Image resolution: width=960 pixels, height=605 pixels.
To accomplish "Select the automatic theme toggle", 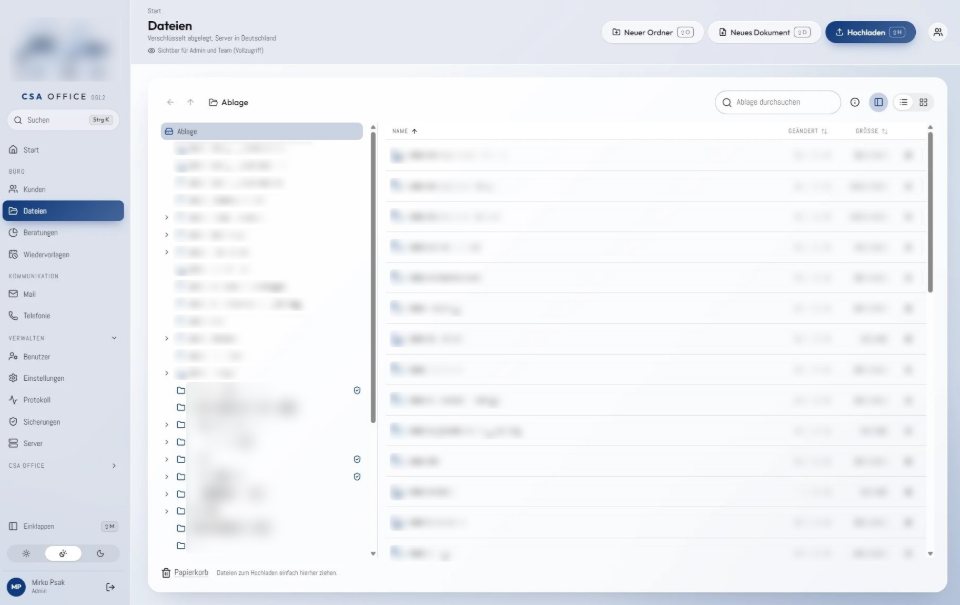I will pyautogui.click(x=63, y=554).
